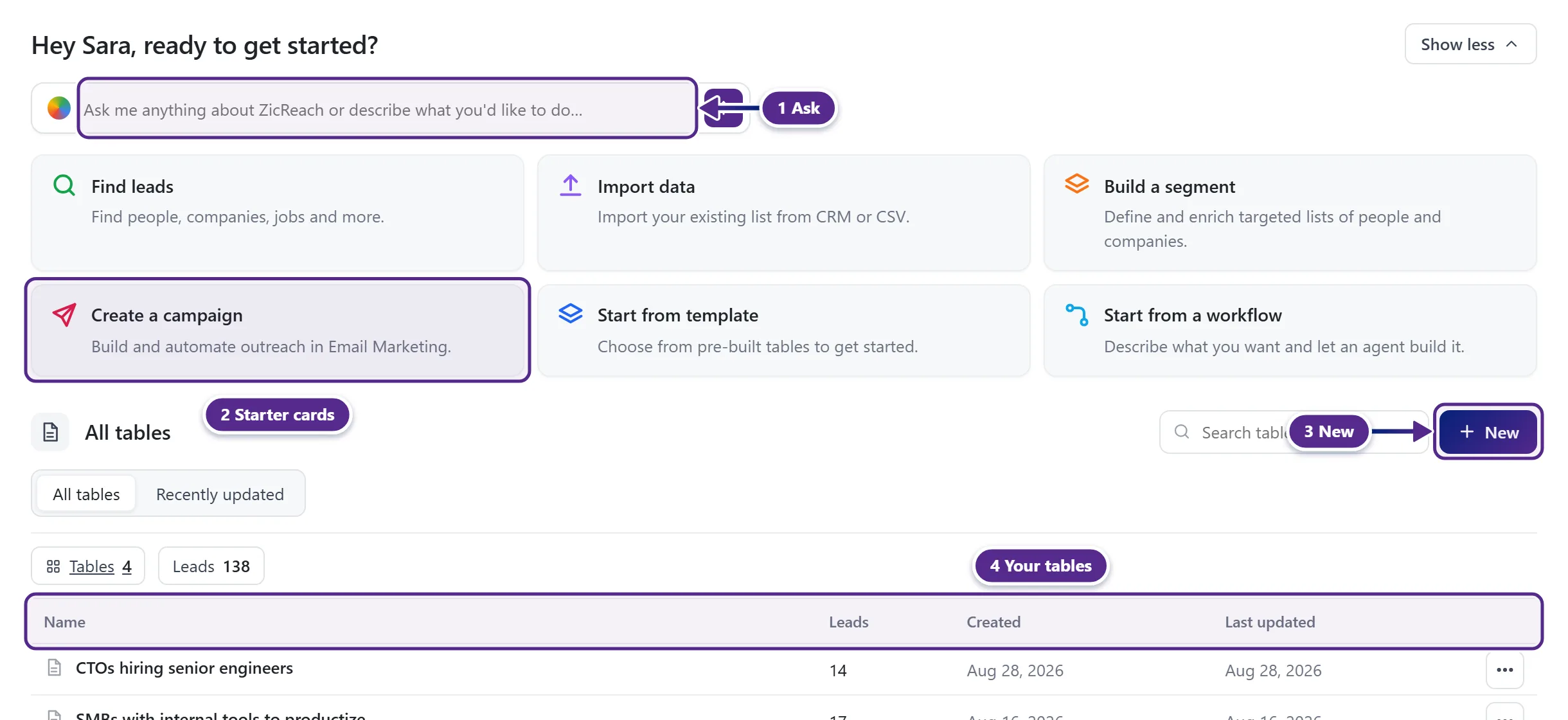Click the Import data upload arrow icon

pos(570,186)
